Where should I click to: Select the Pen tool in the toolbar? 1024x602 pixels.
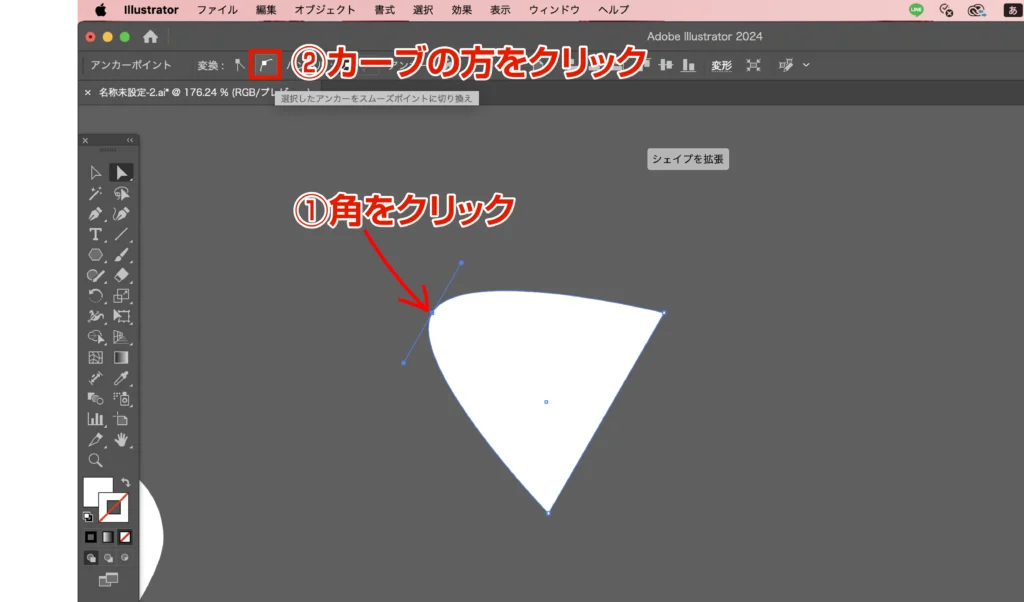96,214
